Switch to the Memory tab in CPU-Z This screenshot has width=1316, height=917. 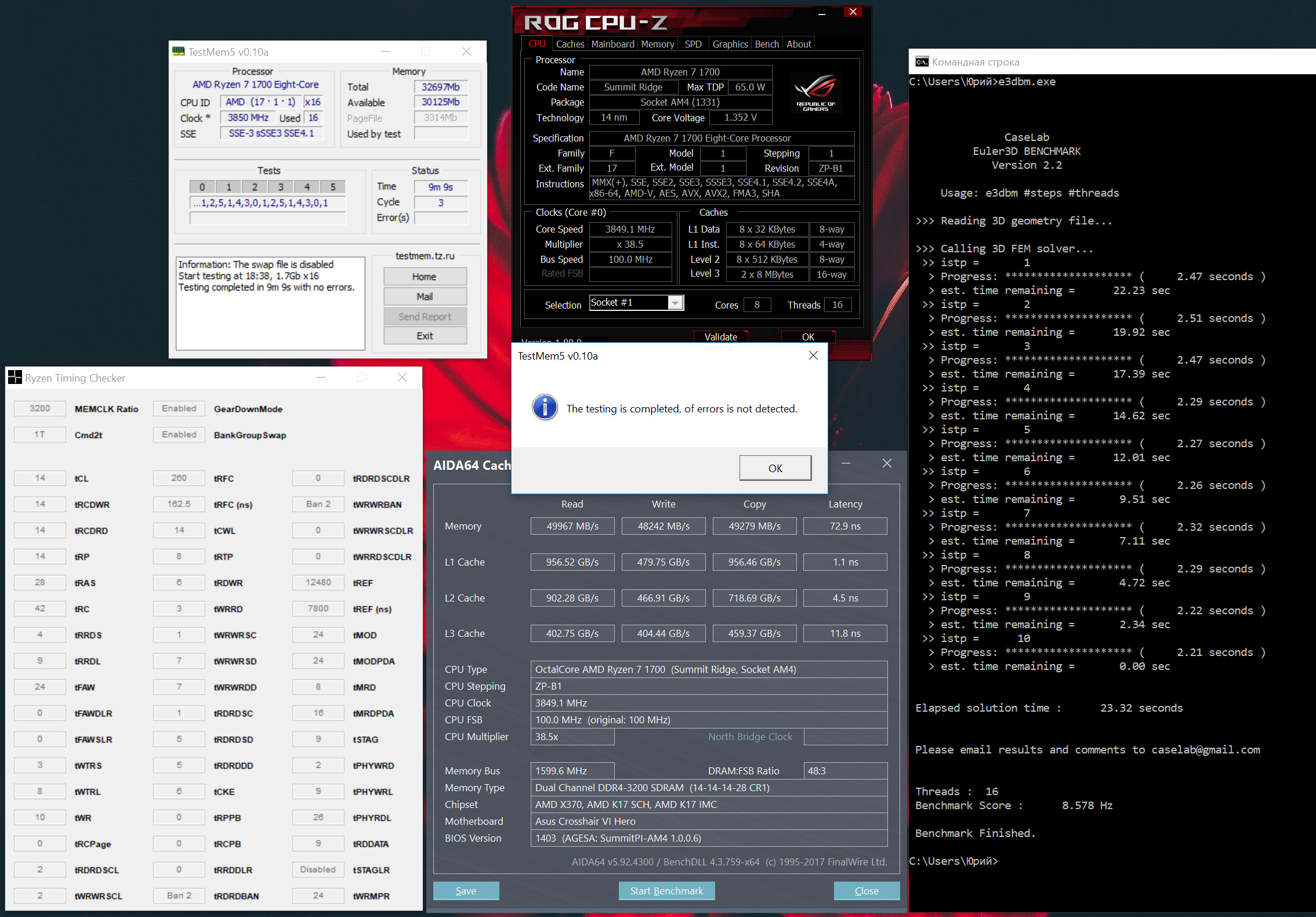click(657, 44)
